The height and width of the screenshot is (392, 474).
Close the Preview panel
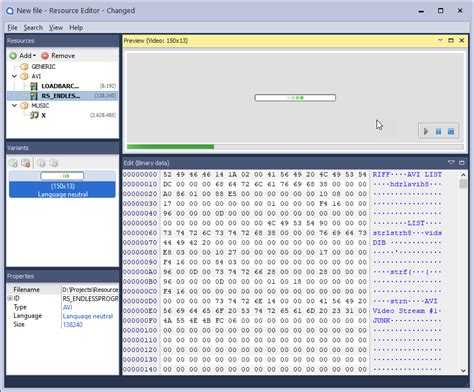click(462, 40)
